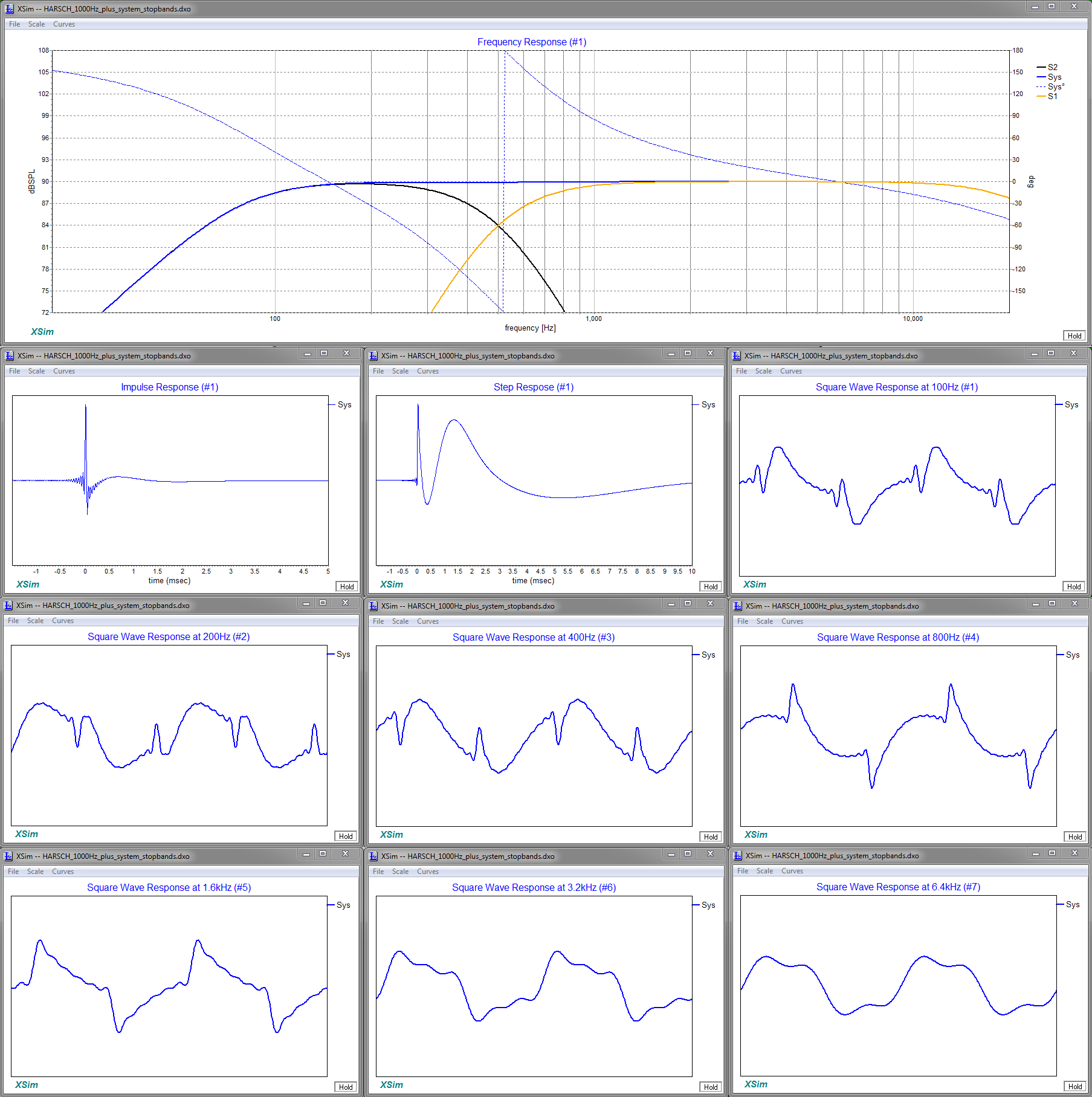Maximize the Square Wave 200Hz window
Screen dimensions: 1092x1097
(x=323, y=603)
